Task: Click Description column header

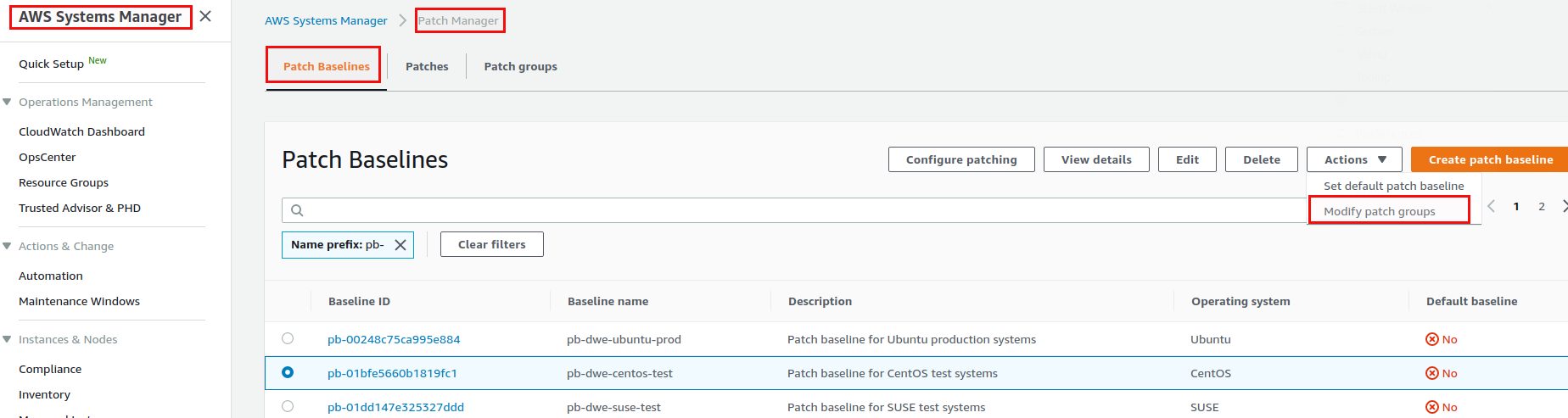Action: coord(820,301)
